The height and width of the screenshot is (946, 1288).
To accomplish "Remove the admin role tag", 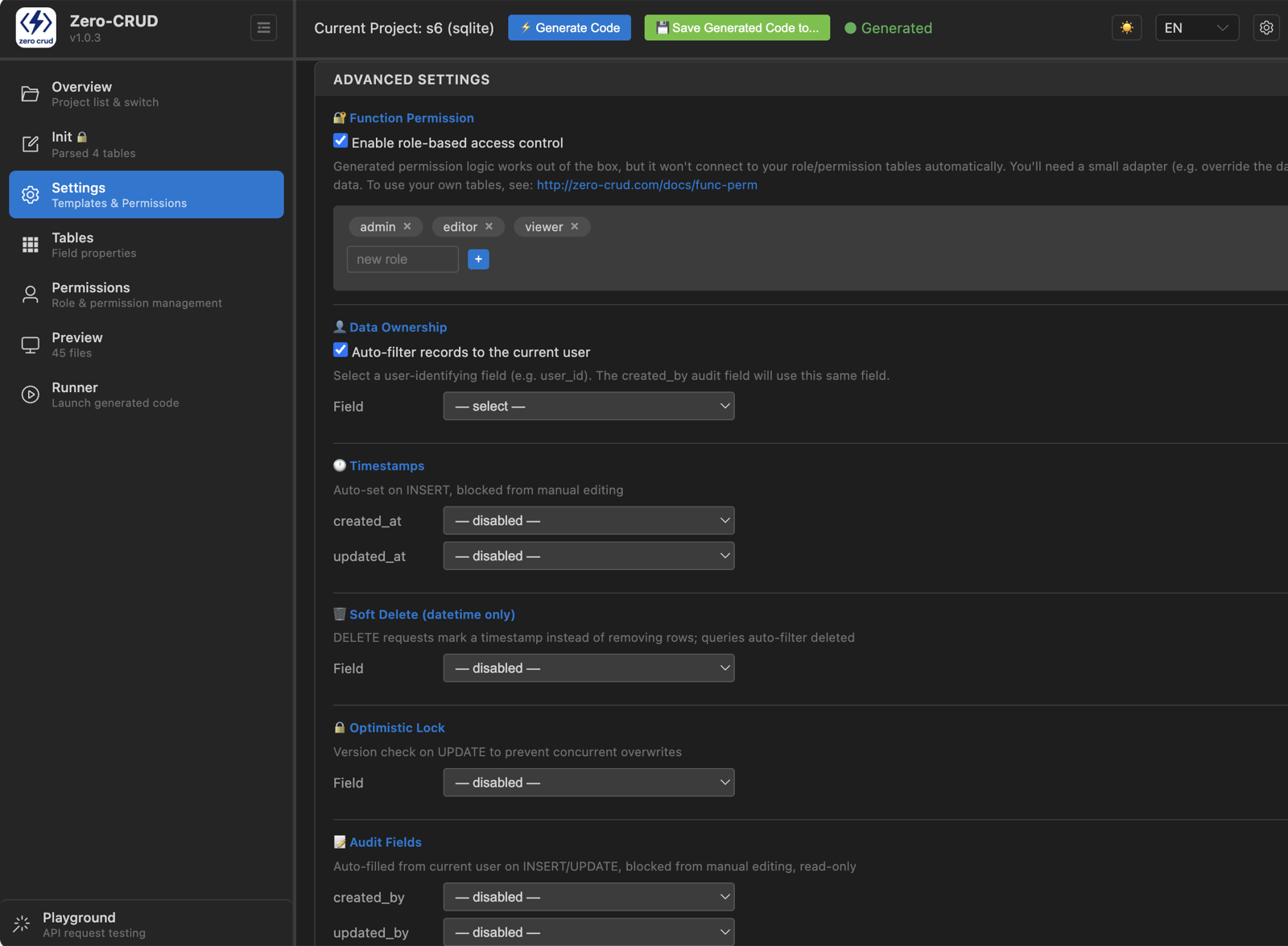I will click(x=407, y=226).
